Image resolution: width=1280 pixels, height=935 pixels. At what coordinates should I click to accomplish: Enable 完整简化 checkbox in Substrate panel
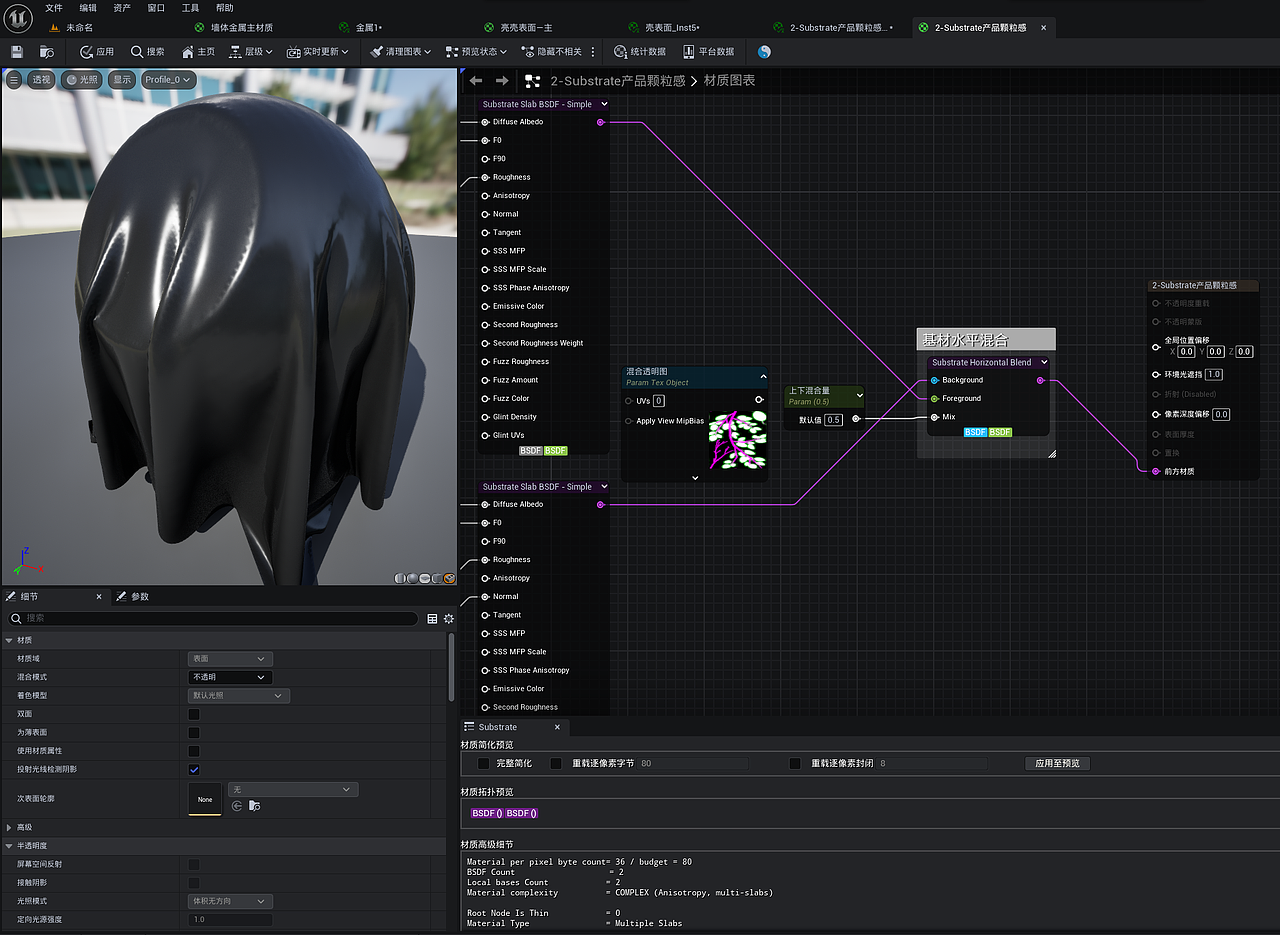pyautogui.click(x=484, y=764)
